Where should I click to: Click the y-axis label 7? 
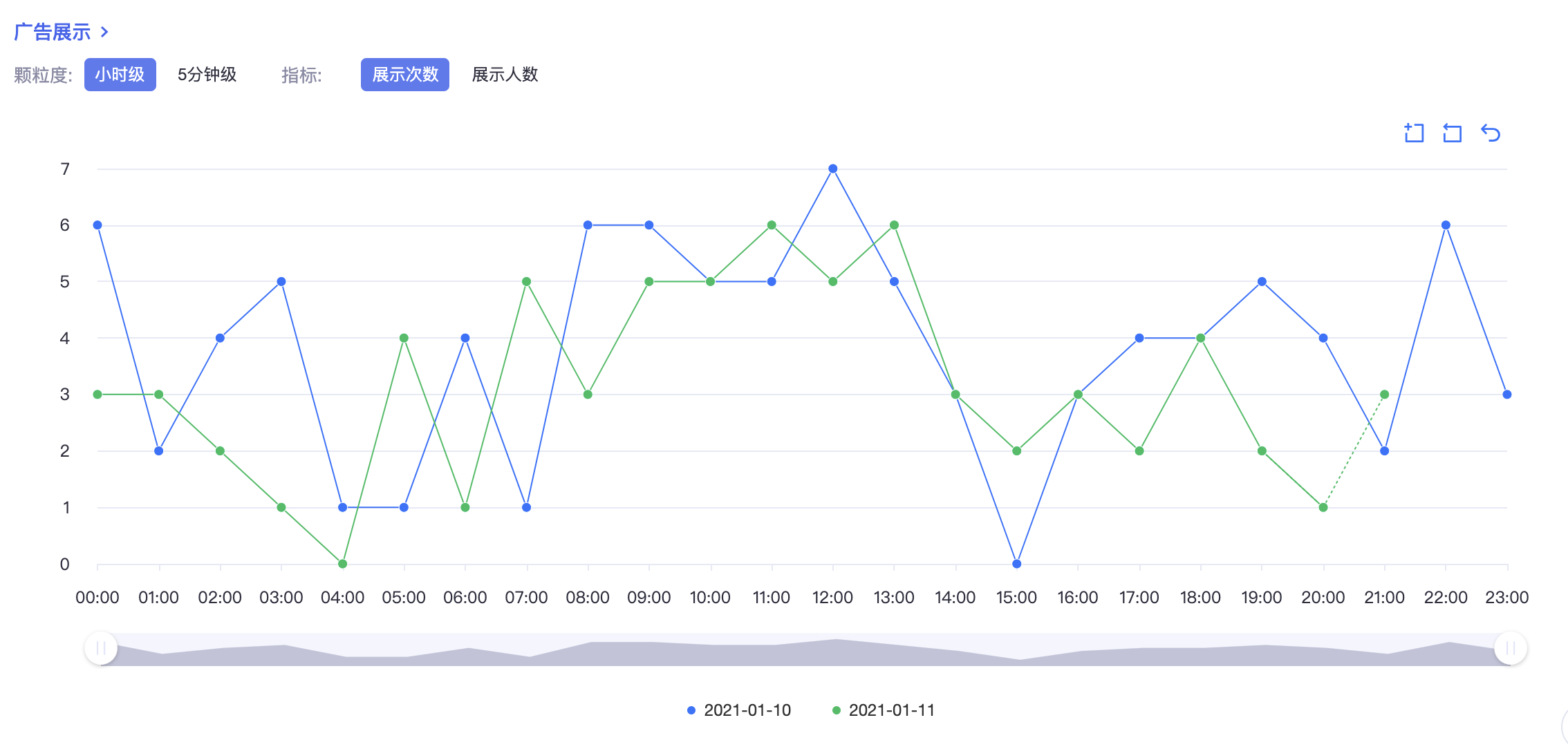coord(65,169)
